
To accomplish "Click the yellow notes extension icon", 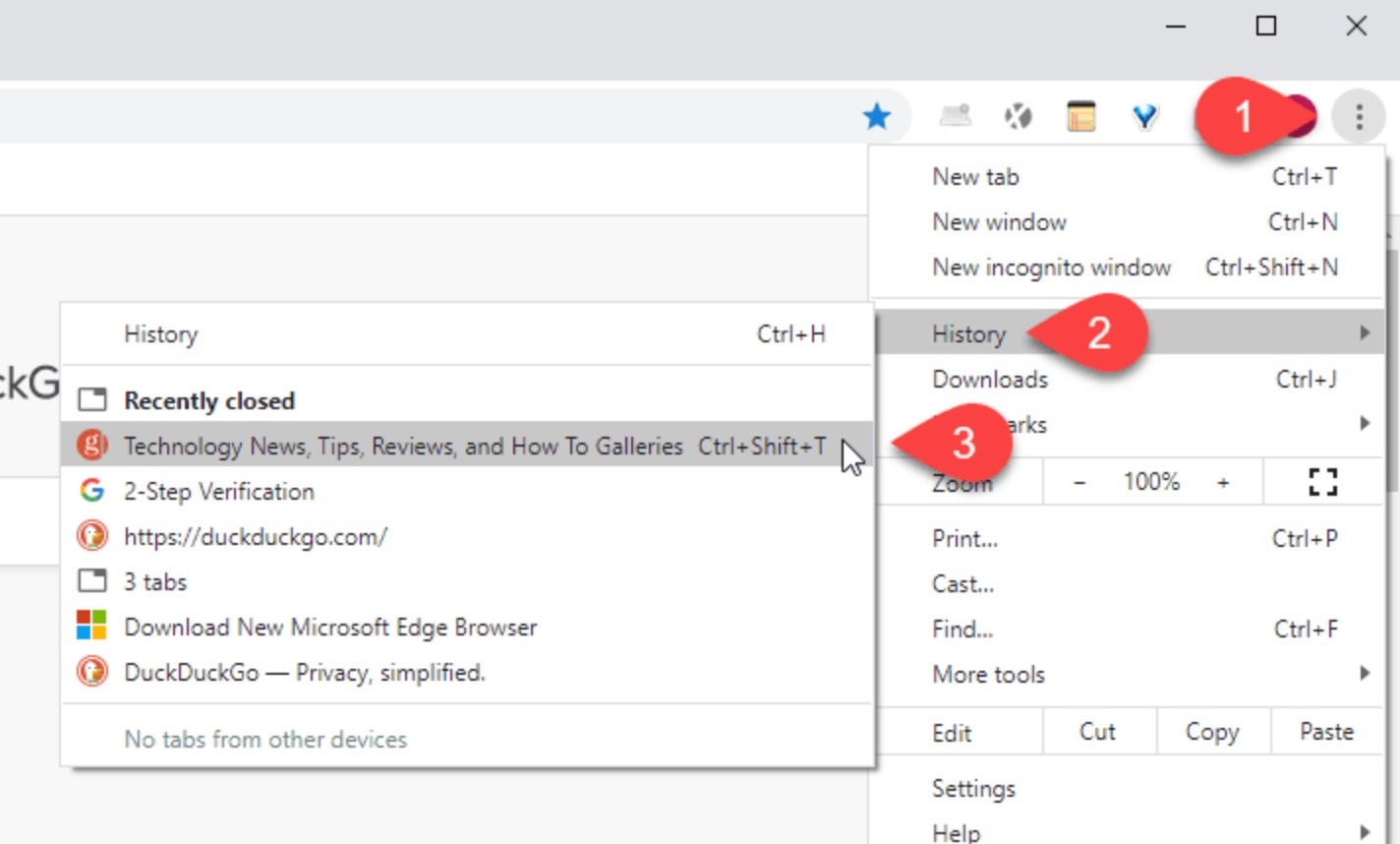I will (x=1080, y=117).
